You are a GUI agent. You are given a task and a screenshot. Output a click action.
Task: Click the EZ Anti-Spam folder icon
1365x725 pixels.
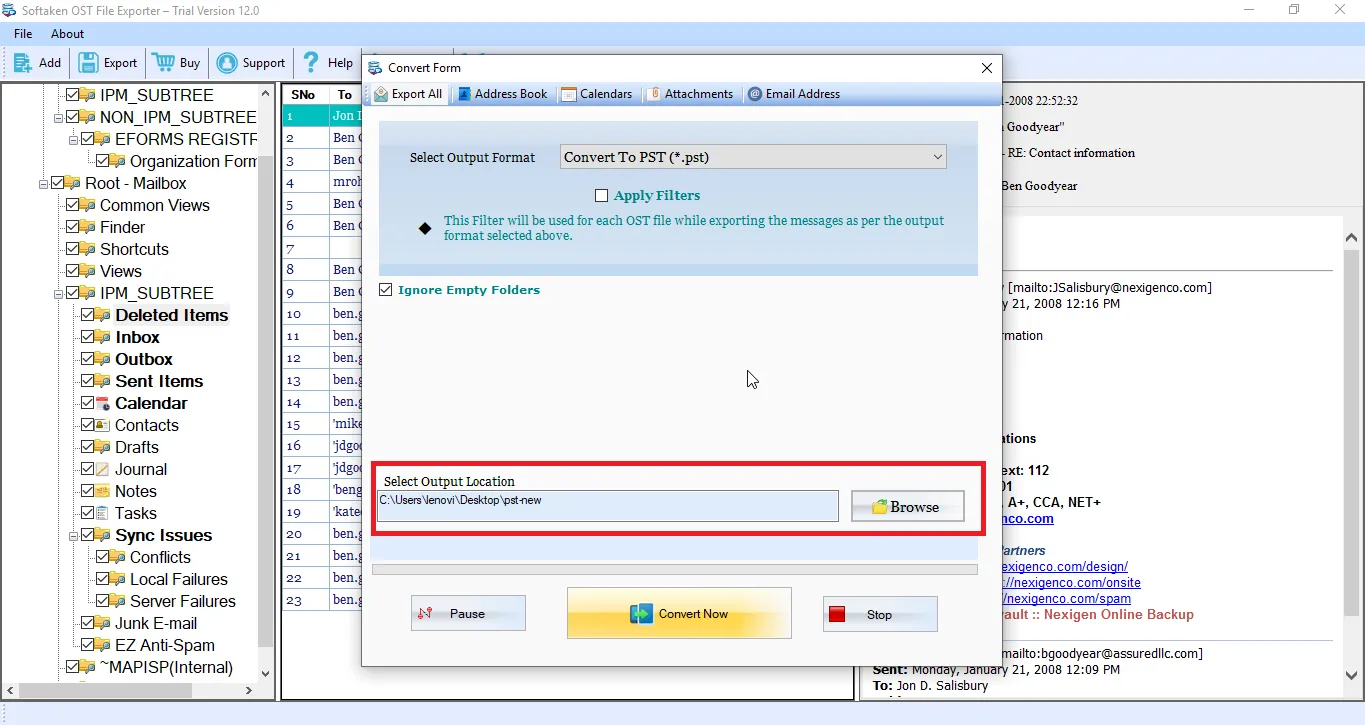coord(104,645)
